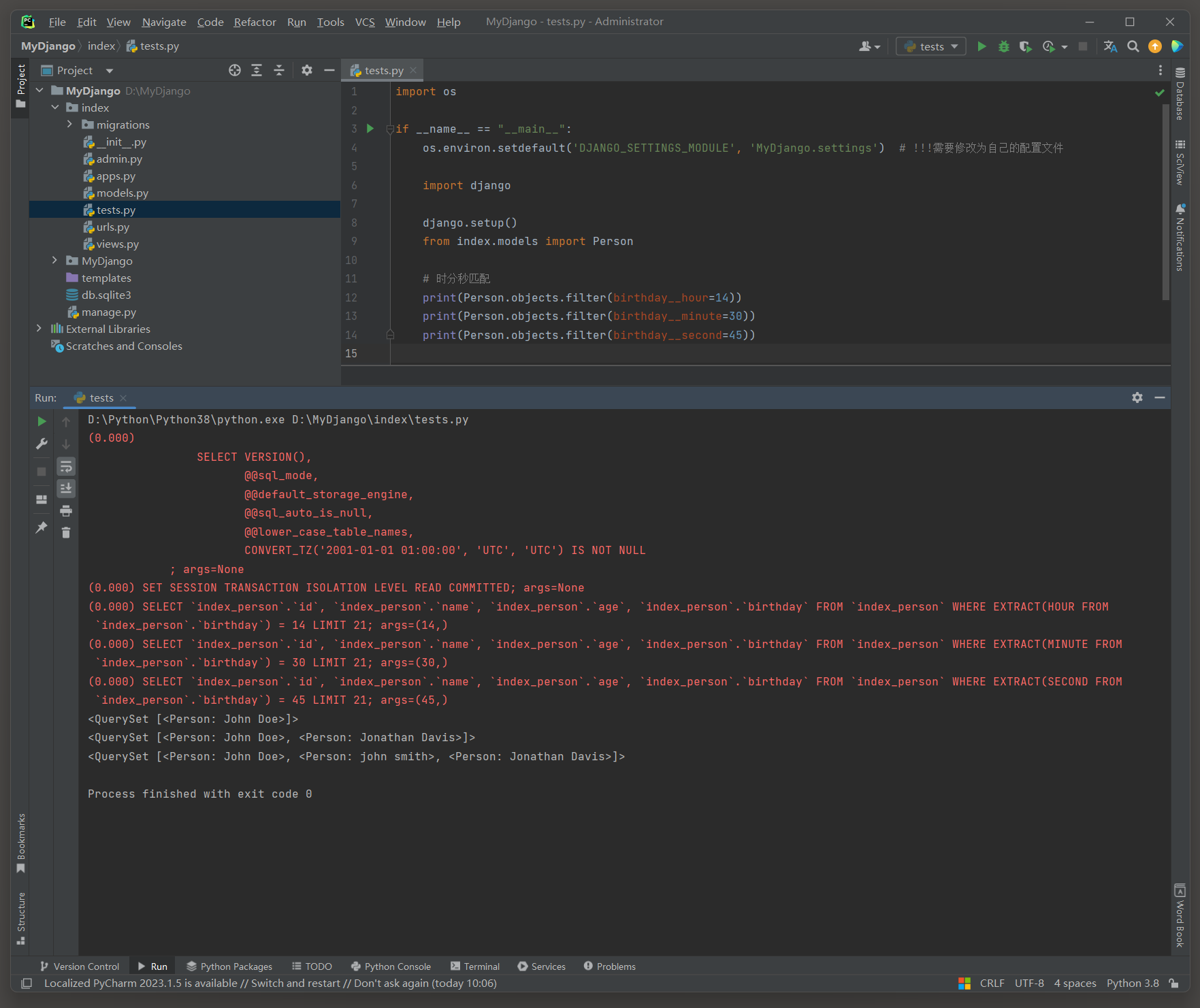
Task: Open editor tab options three-dot menu
Action: tap(1161, 70)
